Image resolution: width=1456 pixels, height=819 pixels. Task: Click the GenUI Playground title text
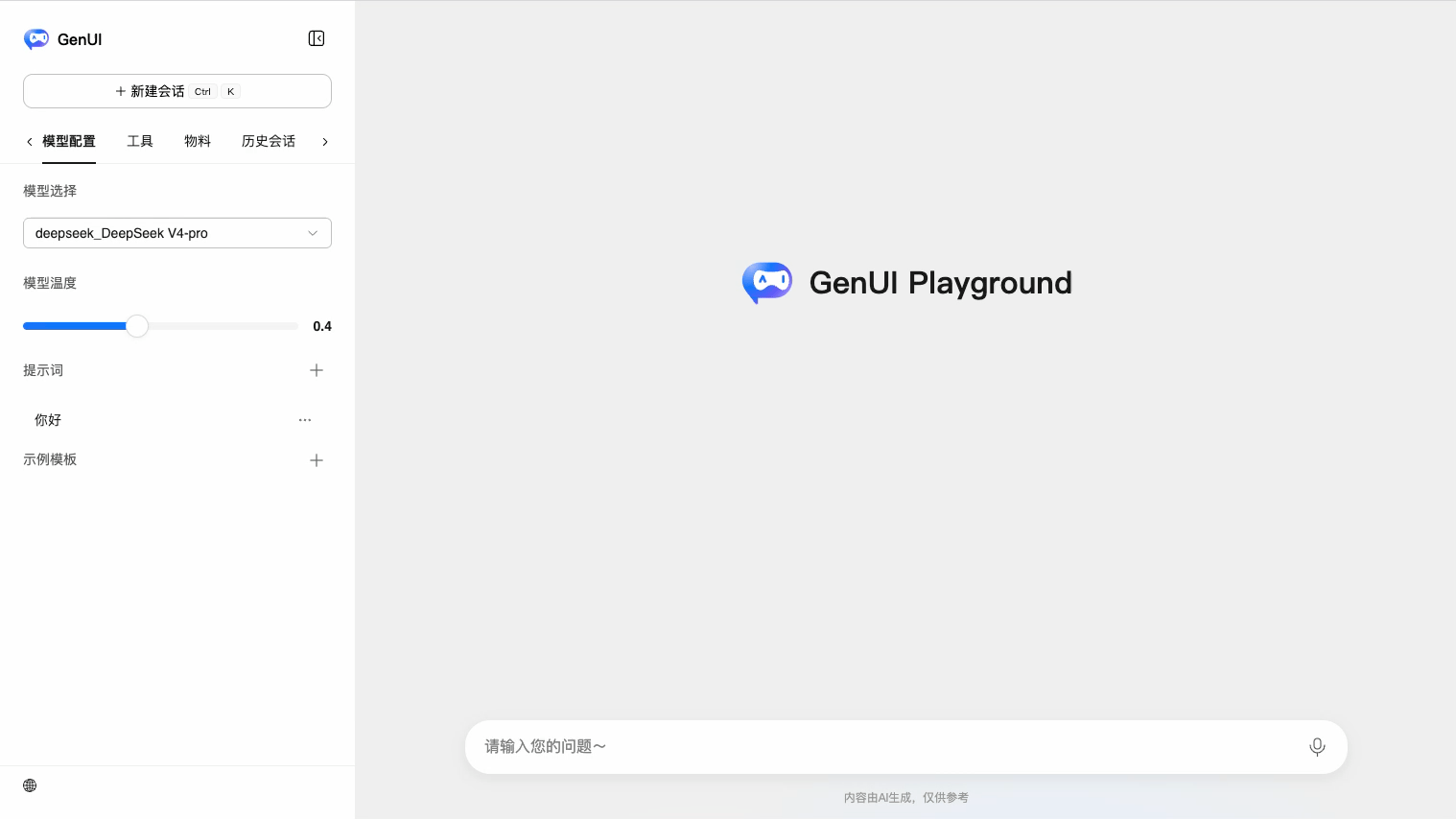(941, 283)
